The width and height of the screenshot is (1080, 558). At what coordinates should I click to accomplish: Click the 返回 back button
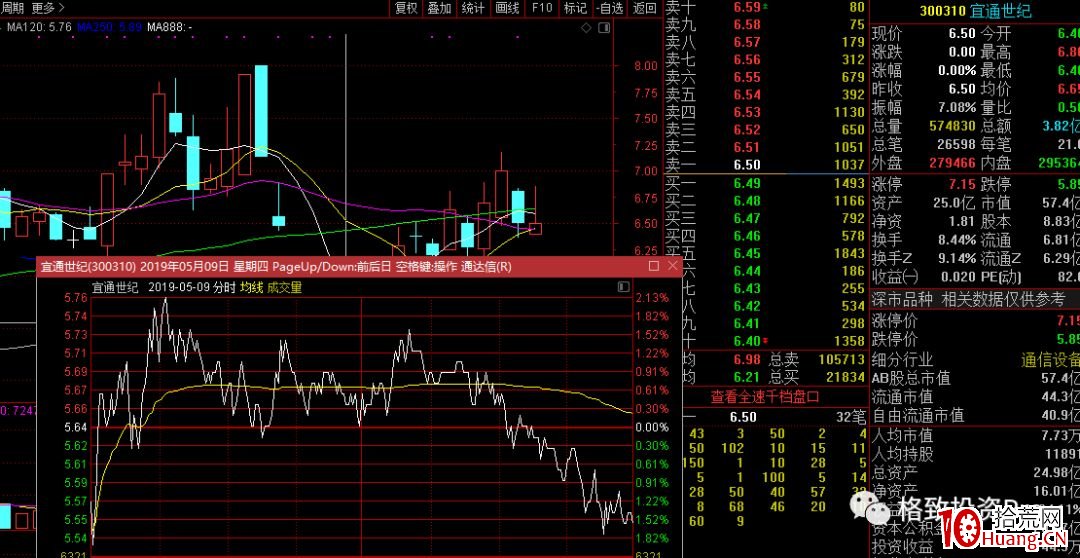click(x=645, y=8)
